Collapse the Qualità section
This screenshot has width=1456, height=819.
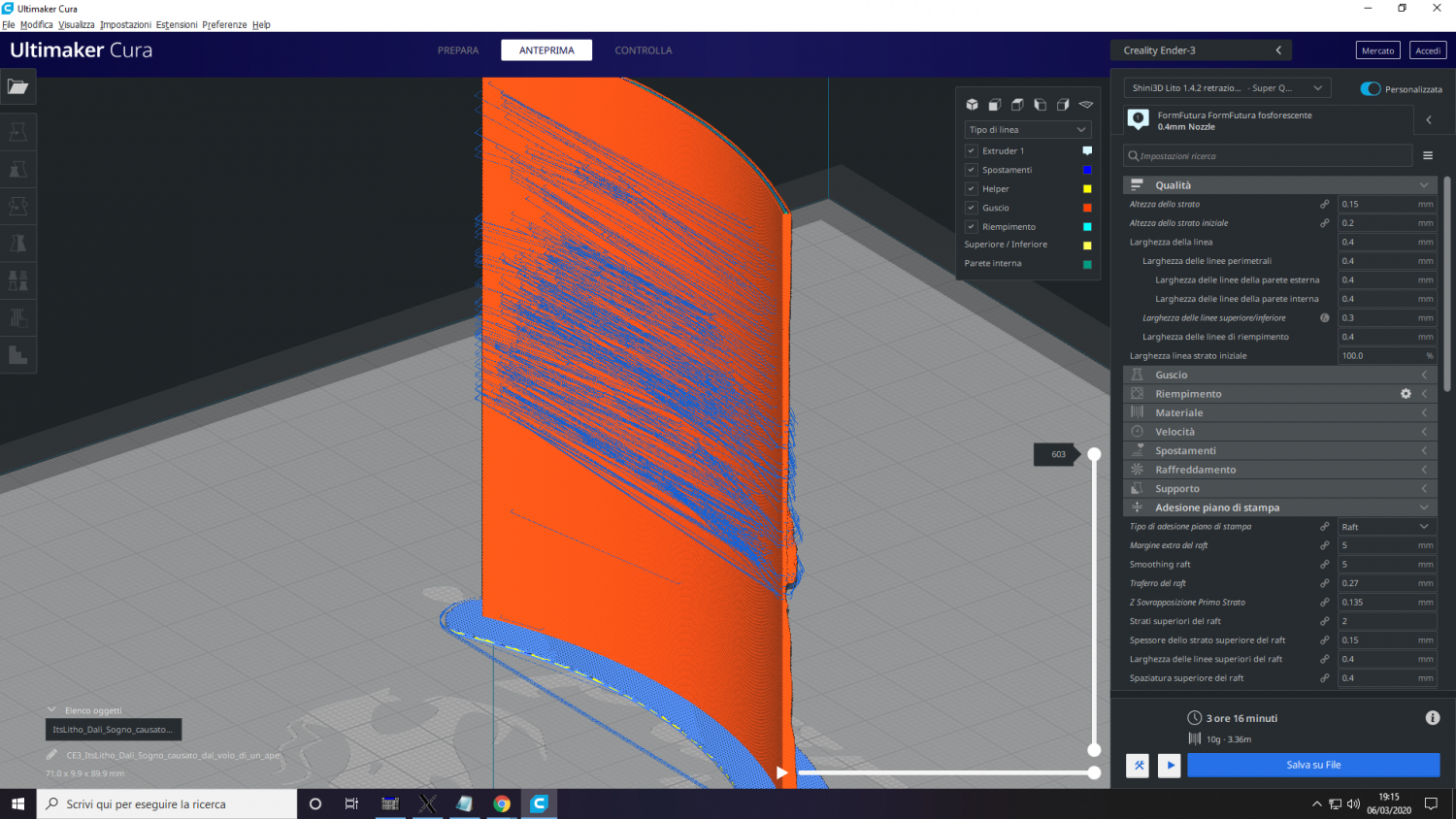tap(1280, 185)
